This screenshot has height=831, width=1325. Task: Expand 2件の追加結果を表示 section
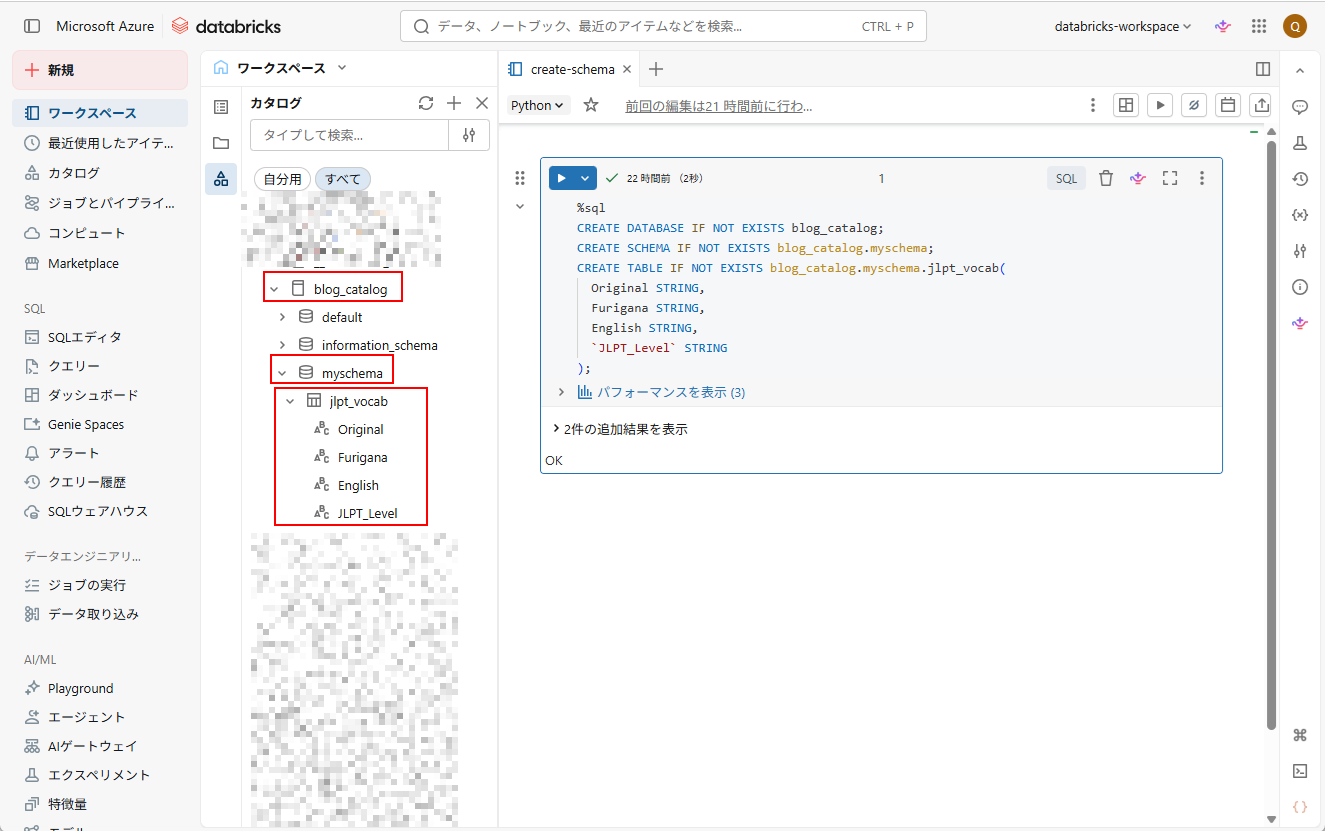(x=620, y=429)
